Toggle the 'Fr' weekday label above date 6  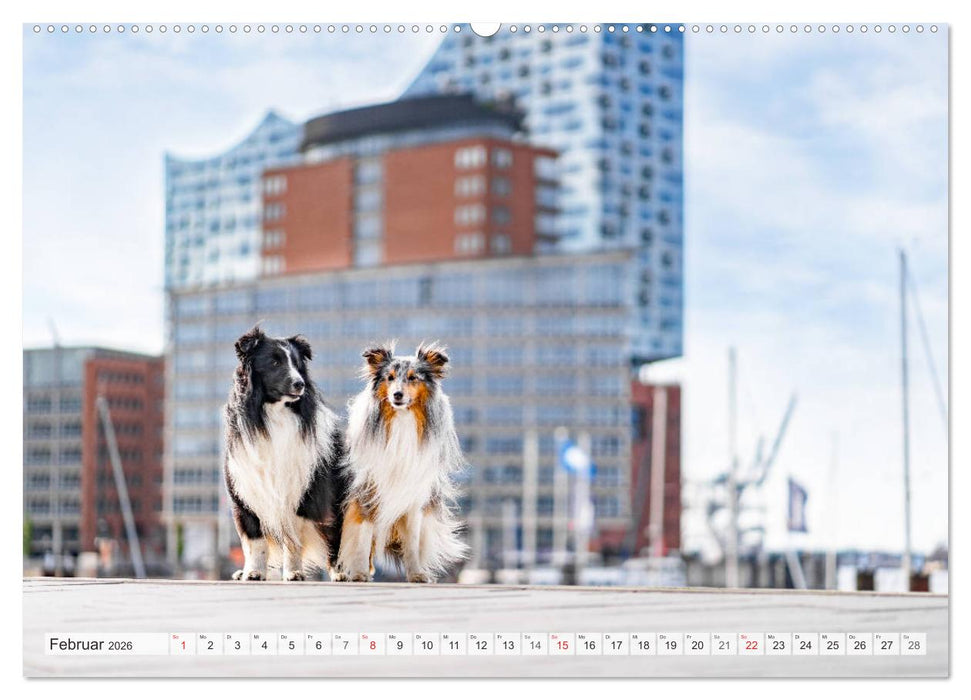point(310,637)
